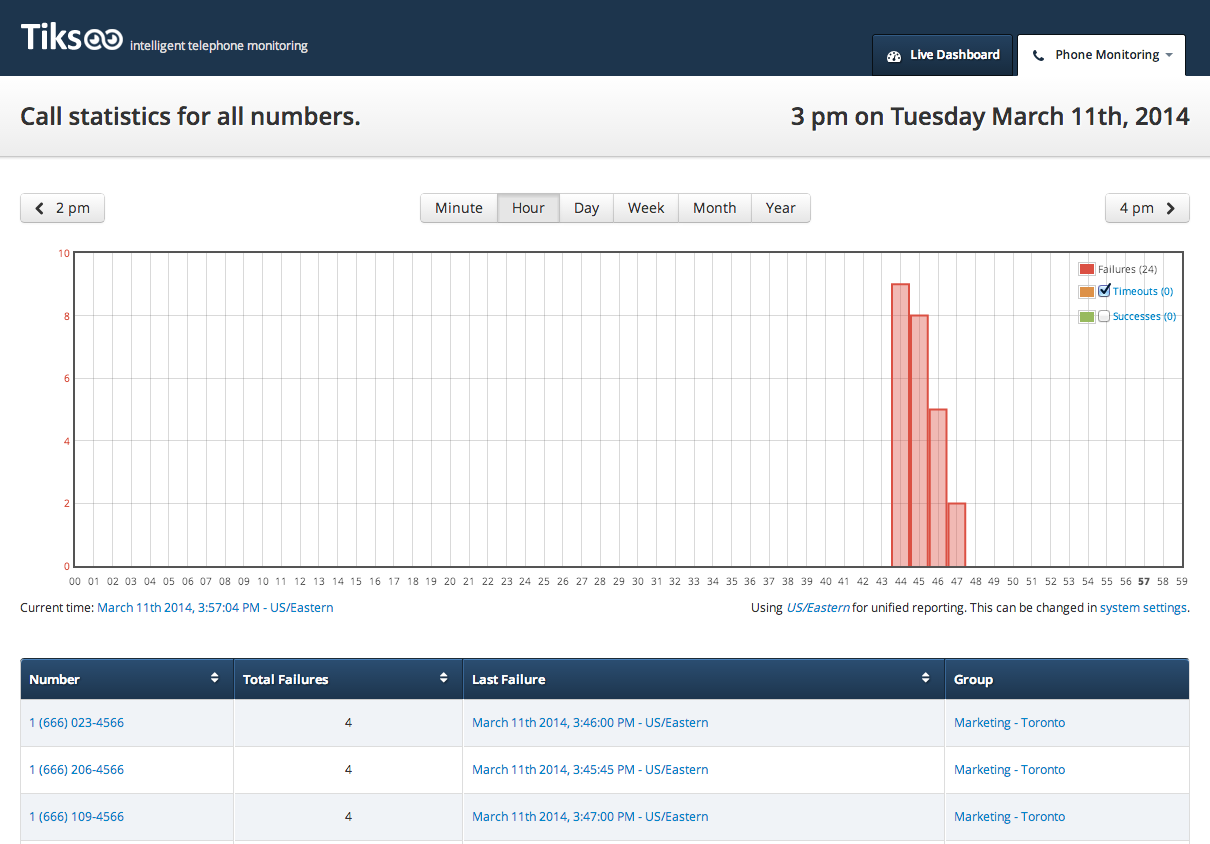Viewport: 1210px width, 844px height.
Task: Click the Live Dashboard gauge icon
Action: pyautogui.click(x=894, y=55)
